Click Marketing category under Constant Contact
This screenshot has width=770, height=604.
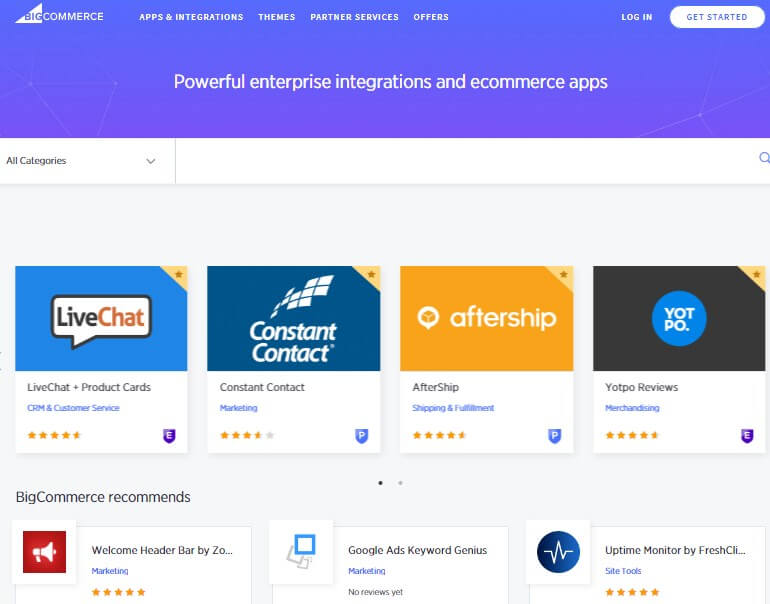tap(239, 408)
